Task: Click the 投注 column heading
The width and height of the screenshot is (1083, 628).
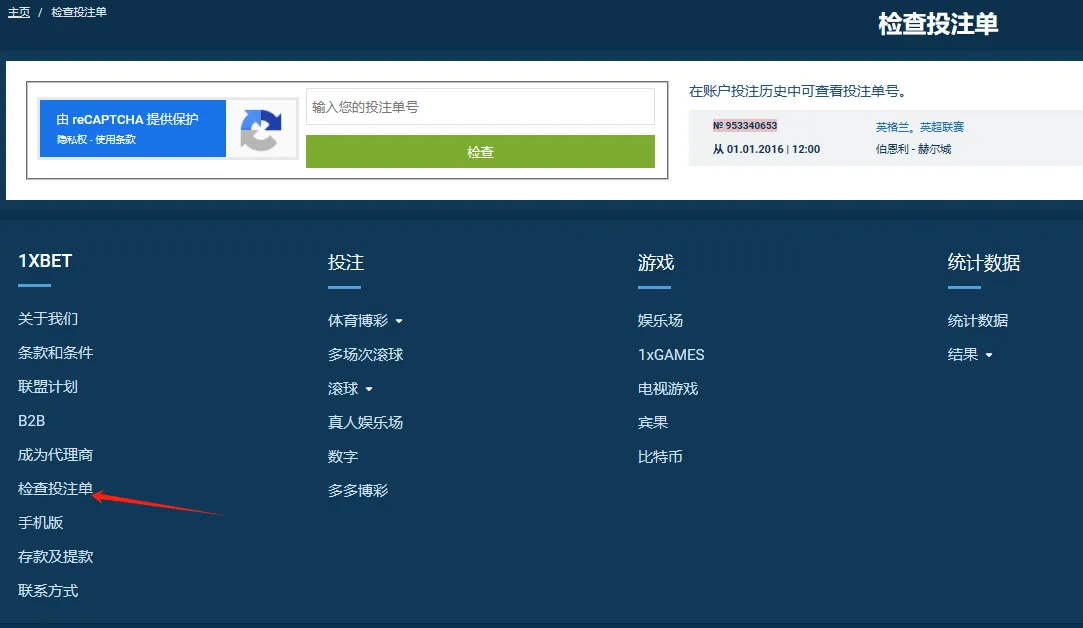Action: pyautogui.click(x=345, y=263)
